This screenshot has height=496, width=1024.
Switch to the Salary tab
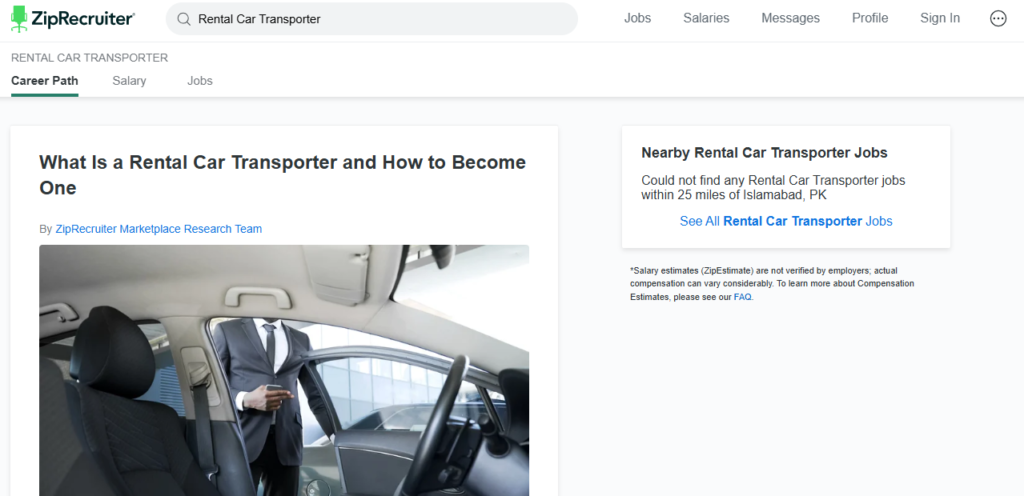(x=129, y=81)
